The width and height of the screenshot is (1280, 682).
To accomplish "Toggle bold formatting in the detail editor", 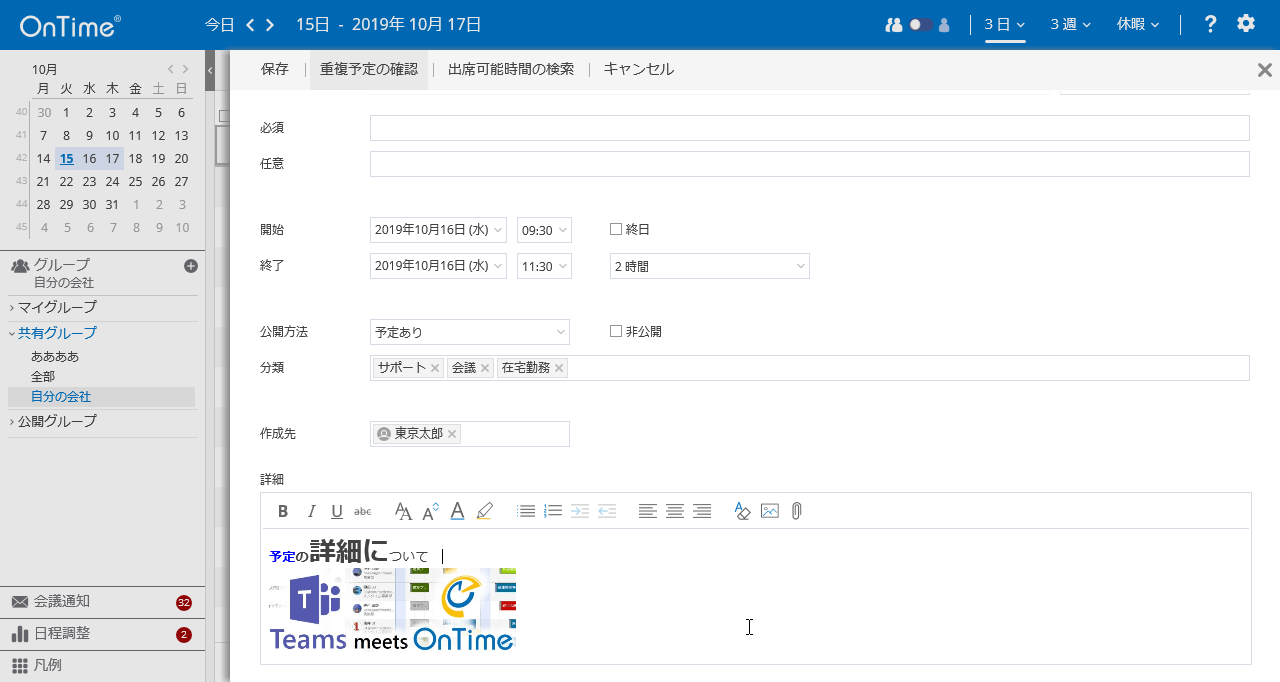I will pyautogui.click(x=283, y=511).
